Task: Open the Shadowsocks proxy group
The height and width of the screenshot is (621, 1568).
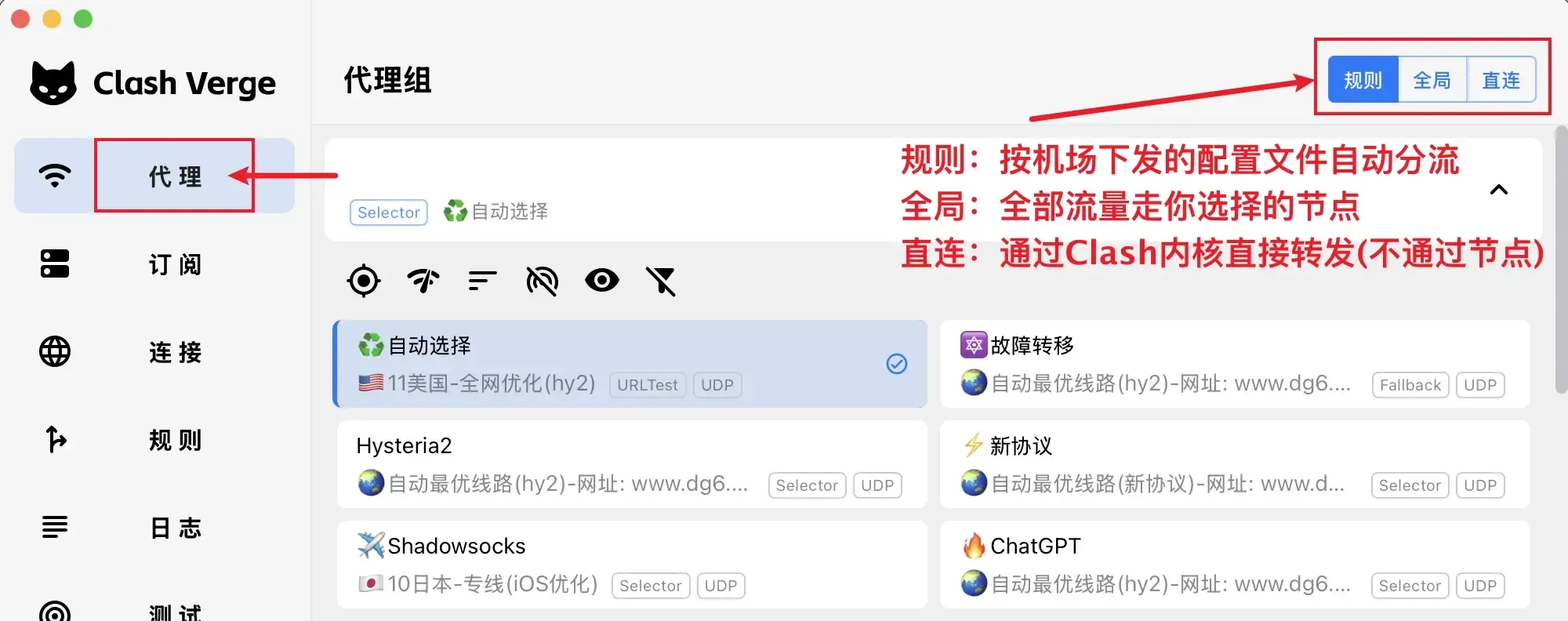Action: coord(632,565)
